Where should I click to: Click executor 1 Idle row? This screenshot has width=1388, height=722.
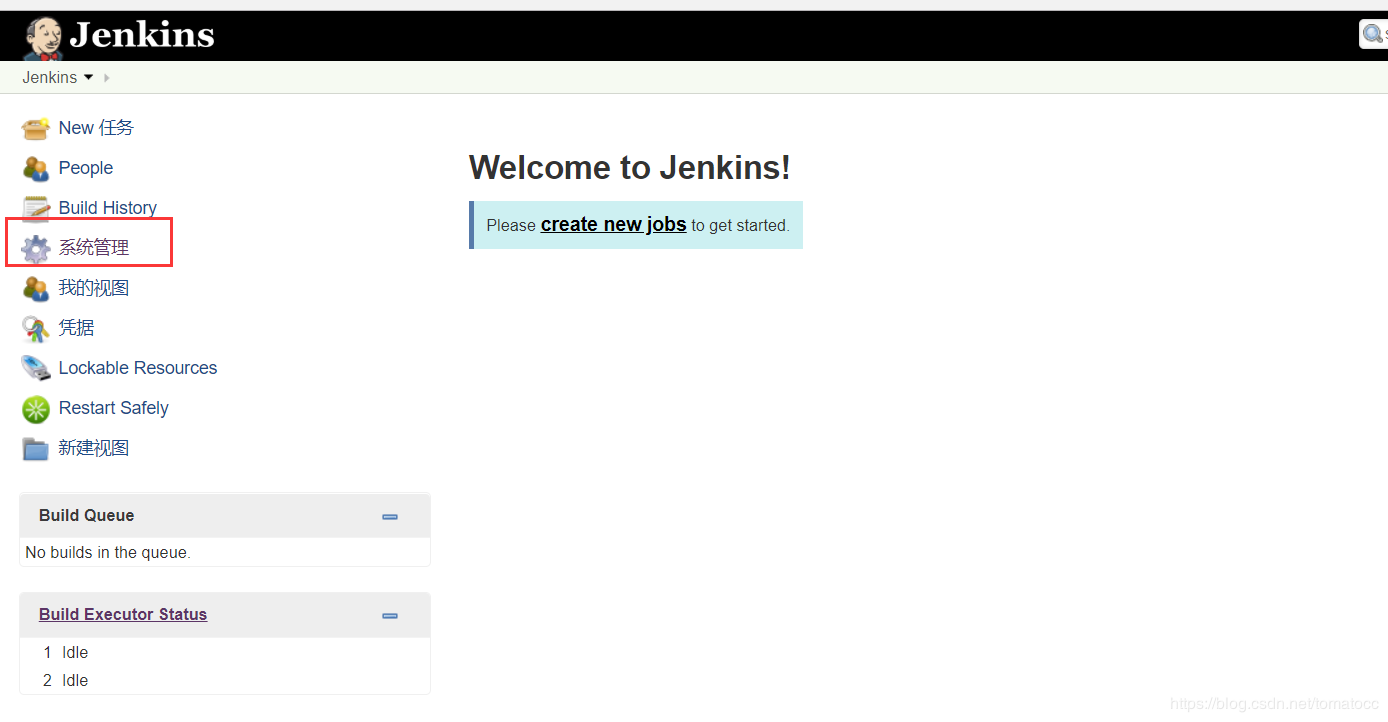(x=225, y=652)
